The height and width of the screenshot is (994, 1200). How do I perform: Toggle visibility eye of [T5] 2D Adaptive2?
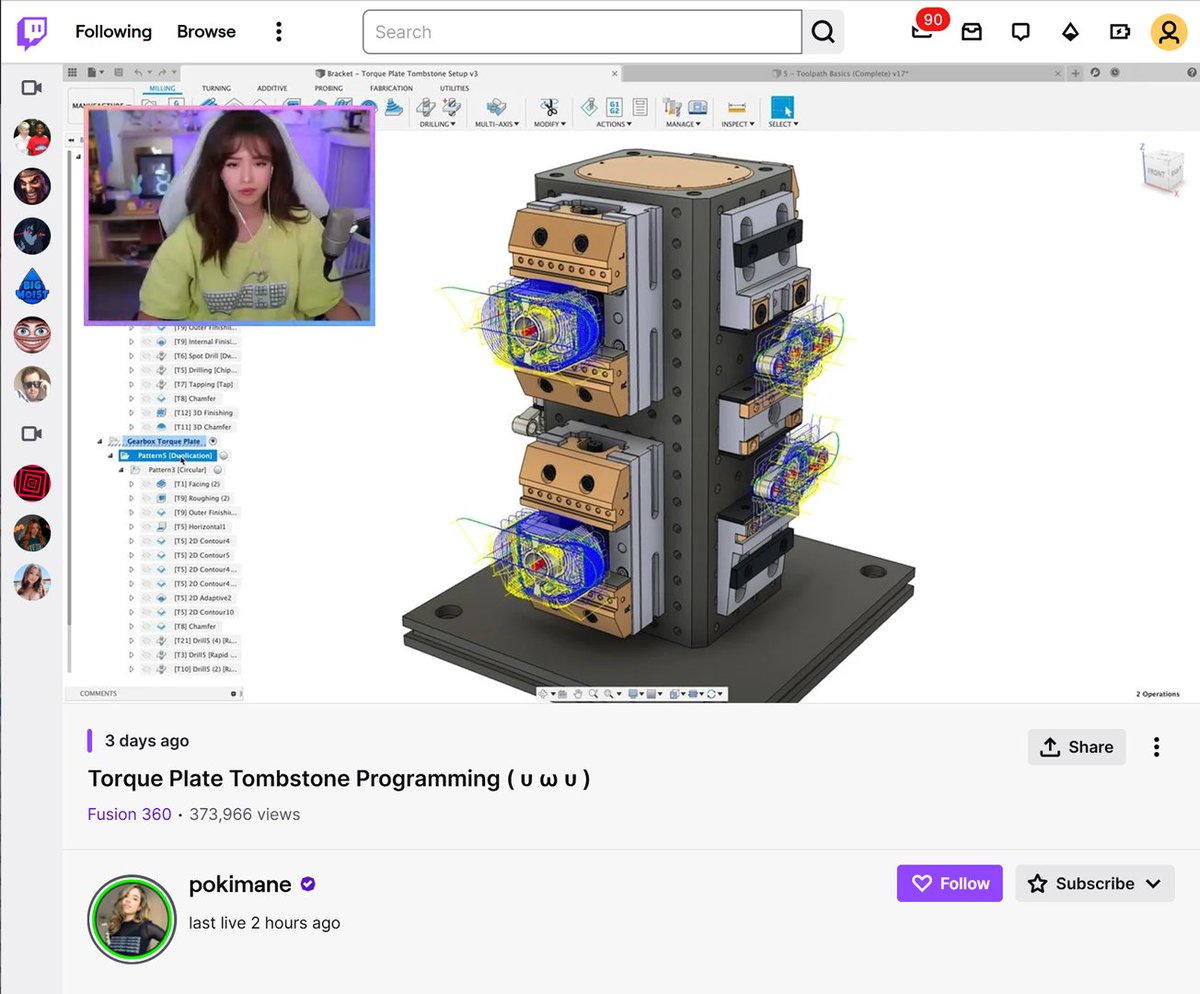pyautogui.click(x=146, y=597)
